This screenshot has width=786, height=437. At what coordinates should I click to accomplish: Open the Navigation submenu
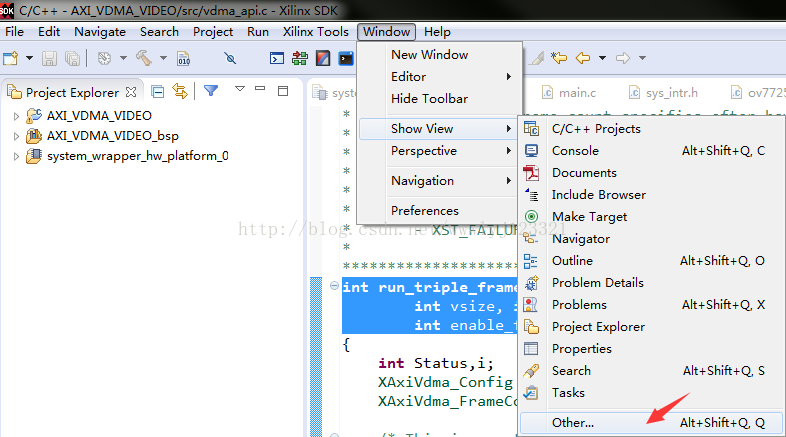(439, 181)
